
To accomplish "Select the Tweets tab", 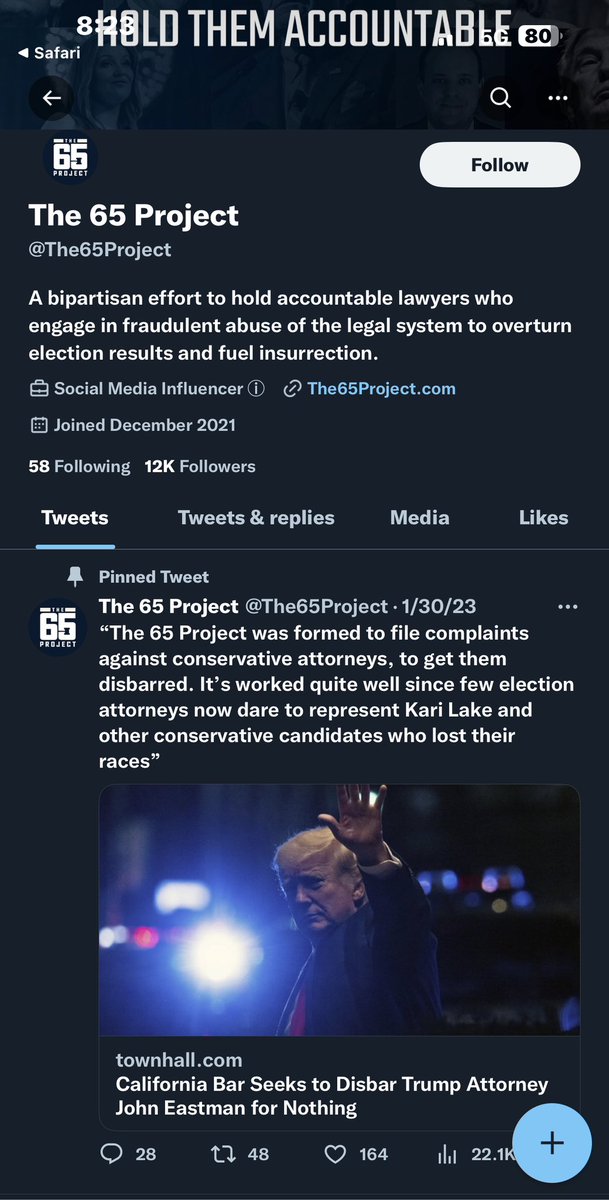I will click(75, 518).
